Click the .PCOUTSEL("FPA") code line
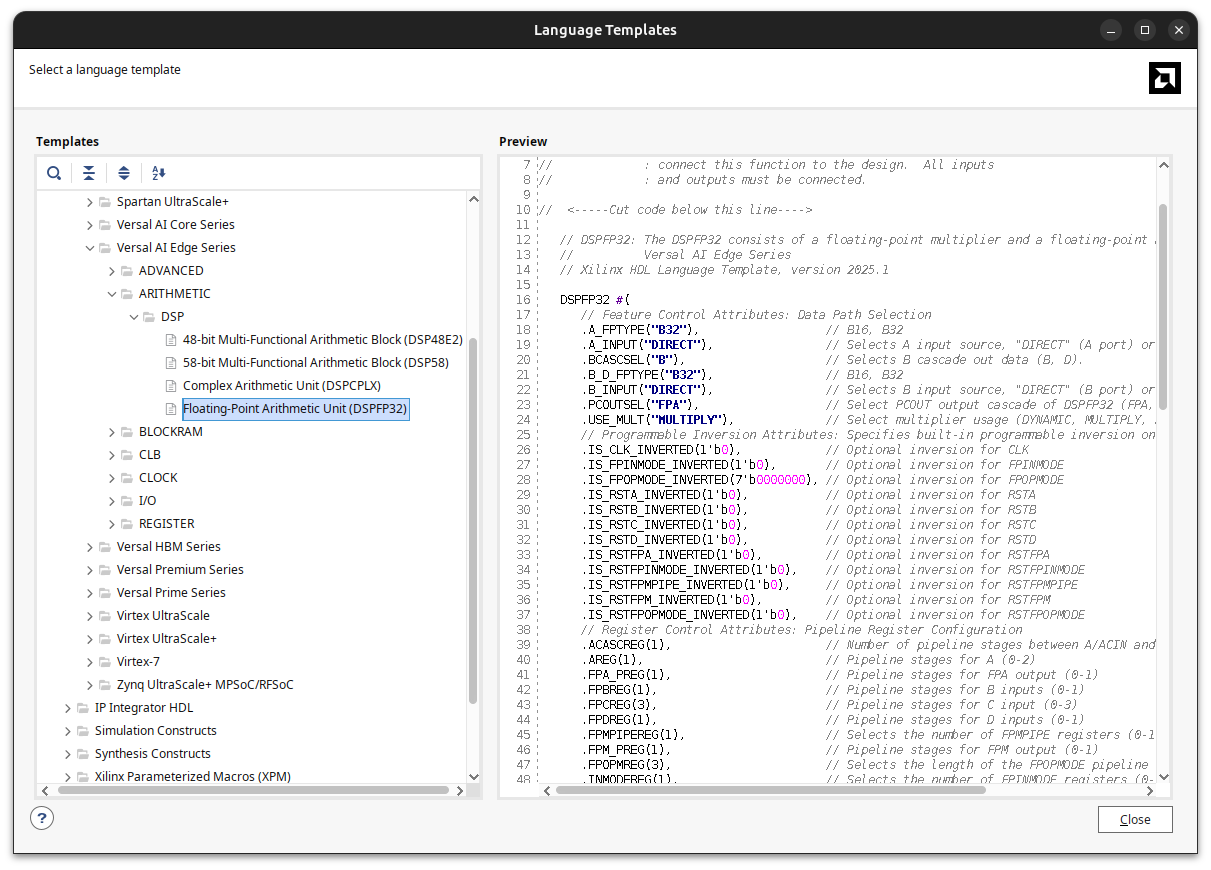 click(x=640, y=405)
